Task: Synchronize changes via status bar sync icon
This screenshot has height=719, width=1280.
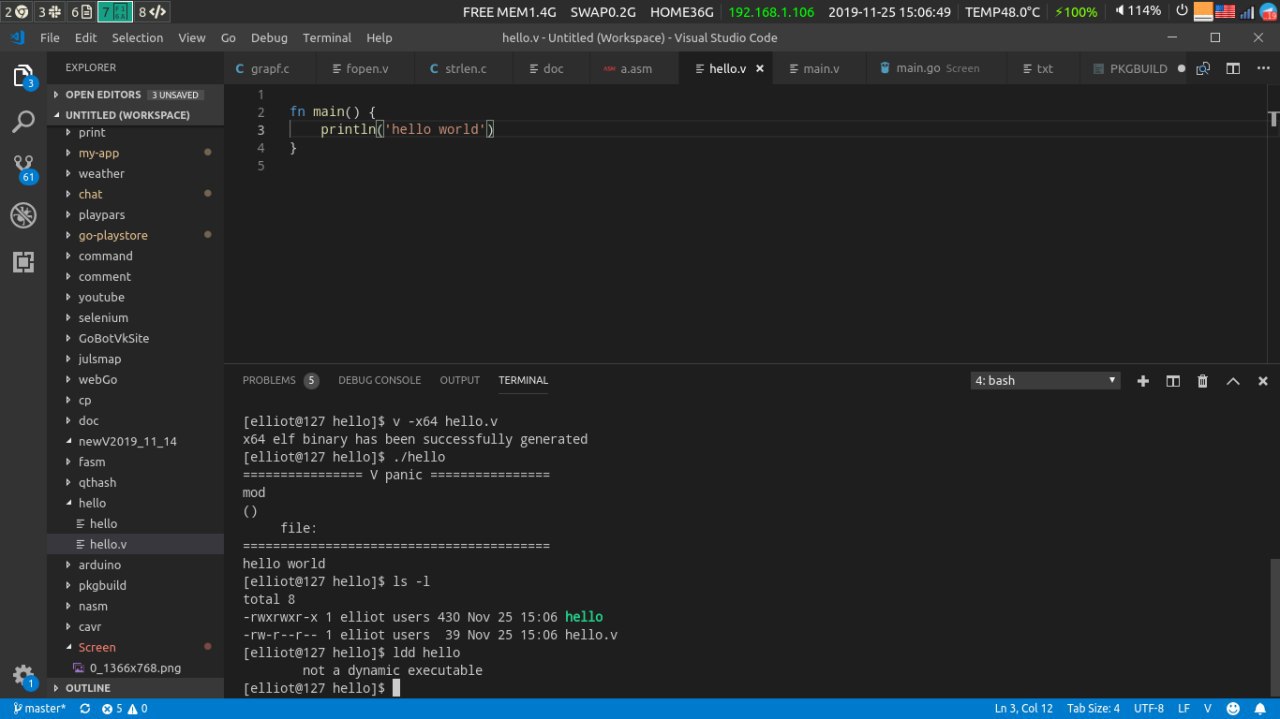Action: [85, 709]
